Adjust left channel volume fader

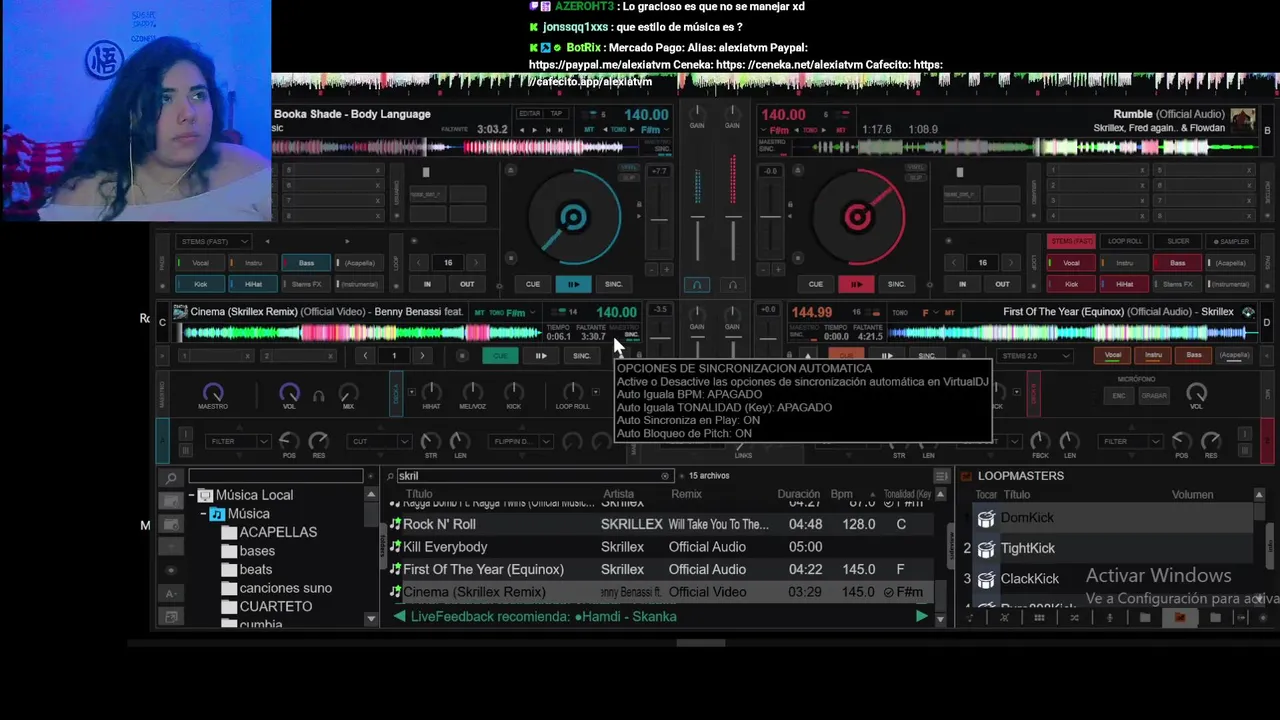point(697,217)
